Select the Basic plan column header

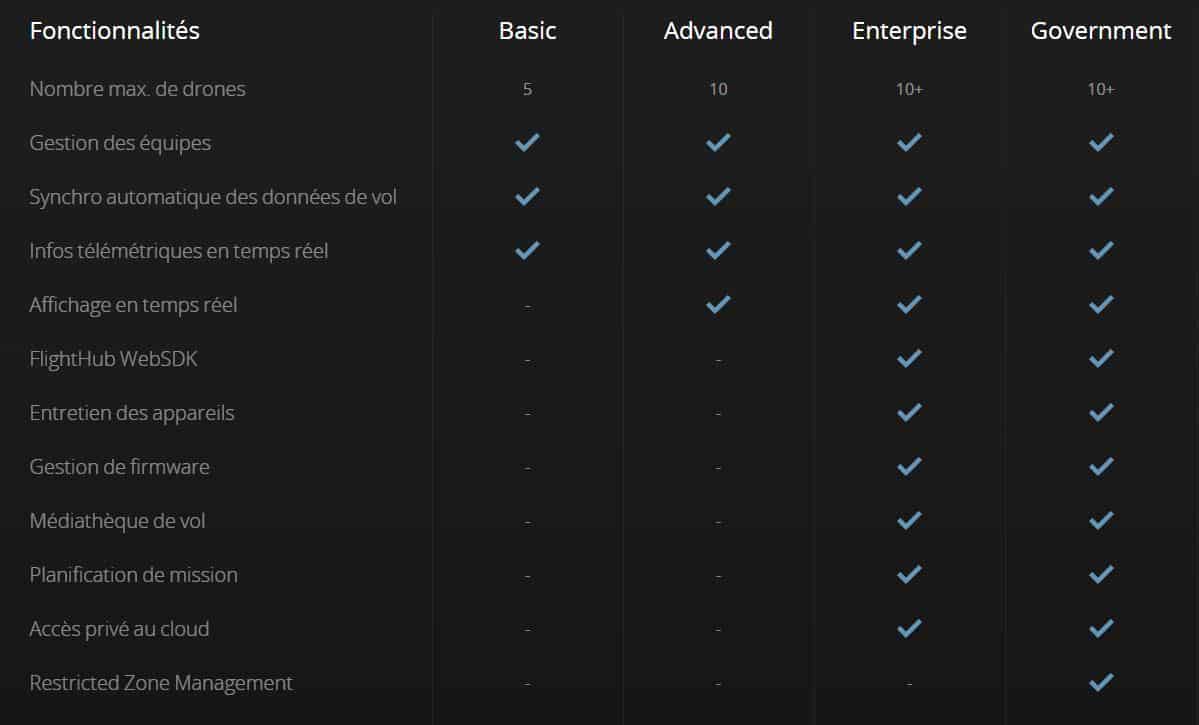click(527, 31)
